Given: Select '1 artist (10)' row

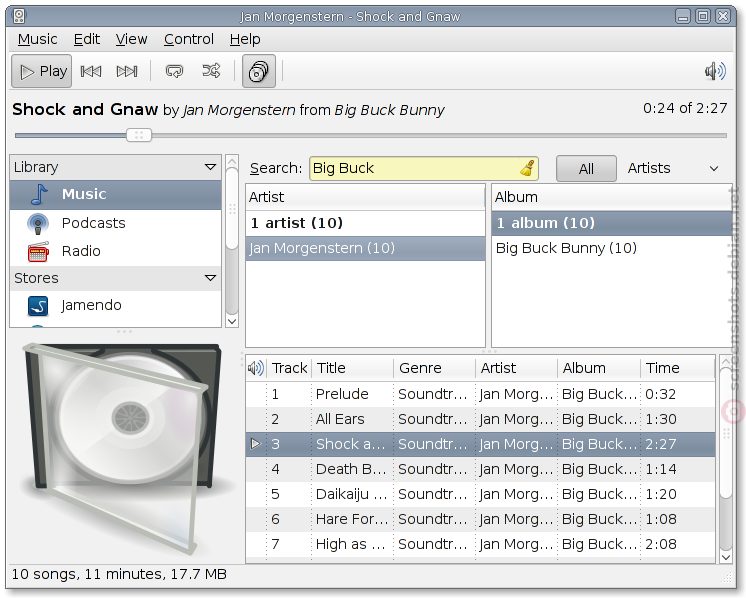Looking at the screenshot, I should (x=365, y=223).
